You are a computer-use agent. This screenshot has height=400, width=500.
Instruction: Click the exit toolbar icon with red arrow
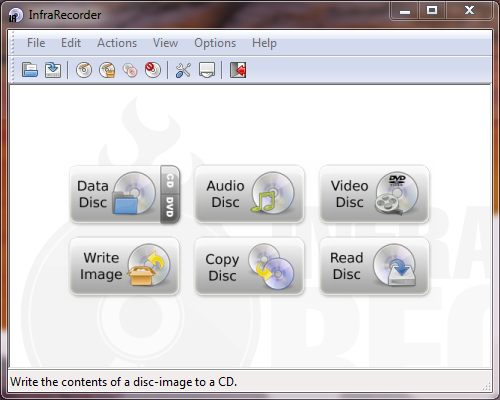pos(238,70)
